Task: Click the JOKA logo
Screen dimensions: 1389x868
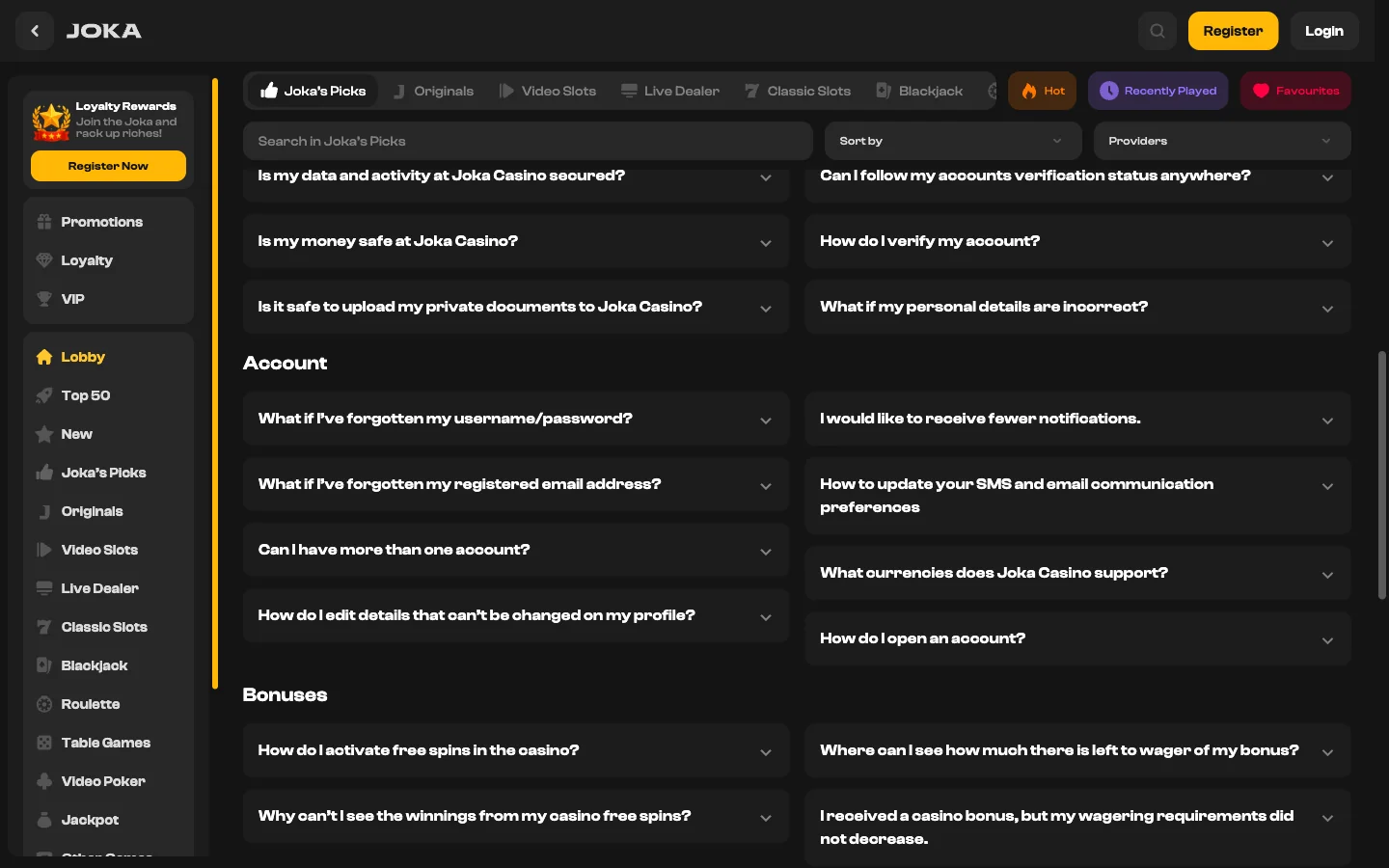Action: [104, 31]
